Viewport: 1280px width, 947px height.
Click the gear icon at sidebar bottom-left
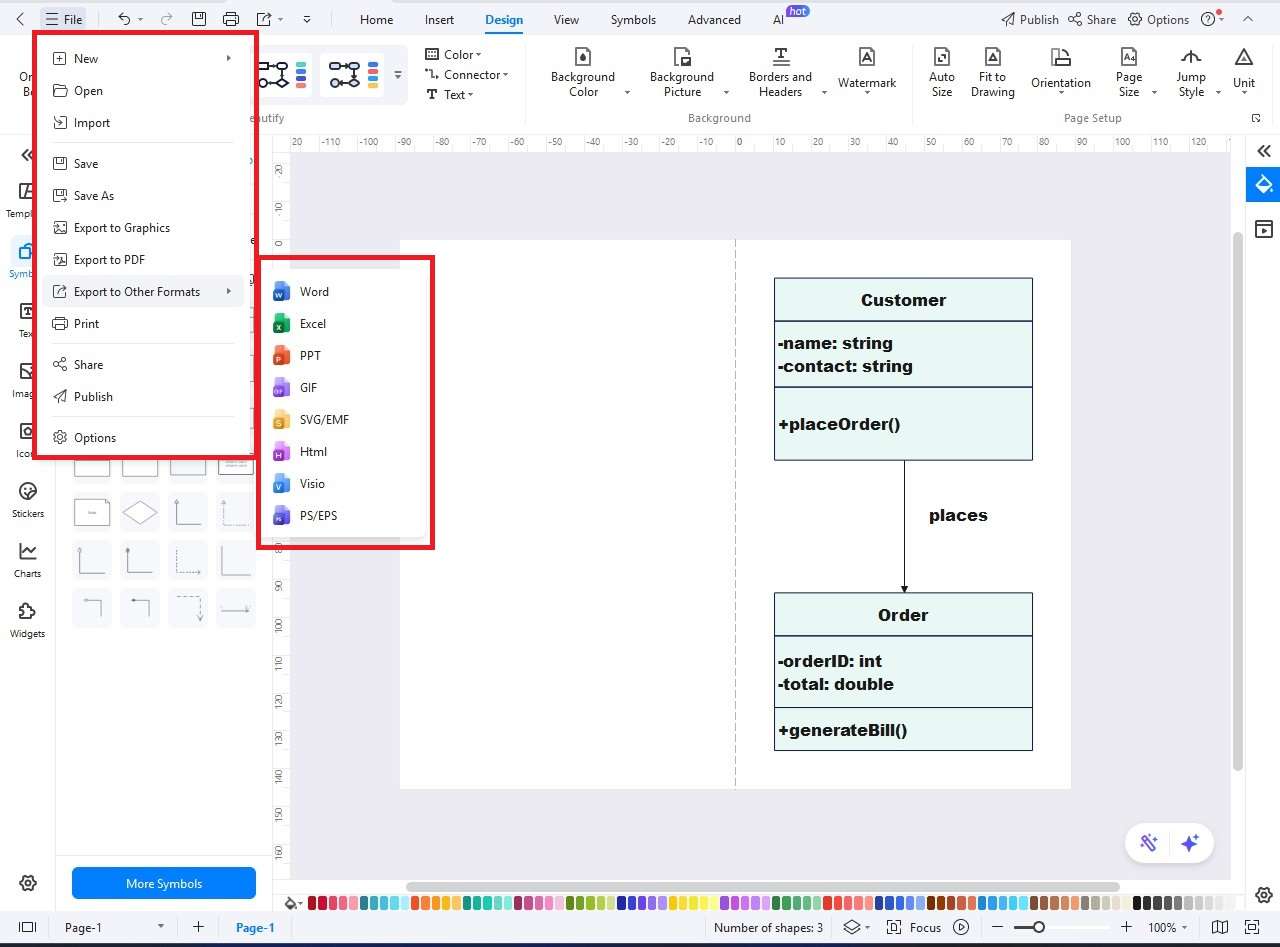coord(28,883)
